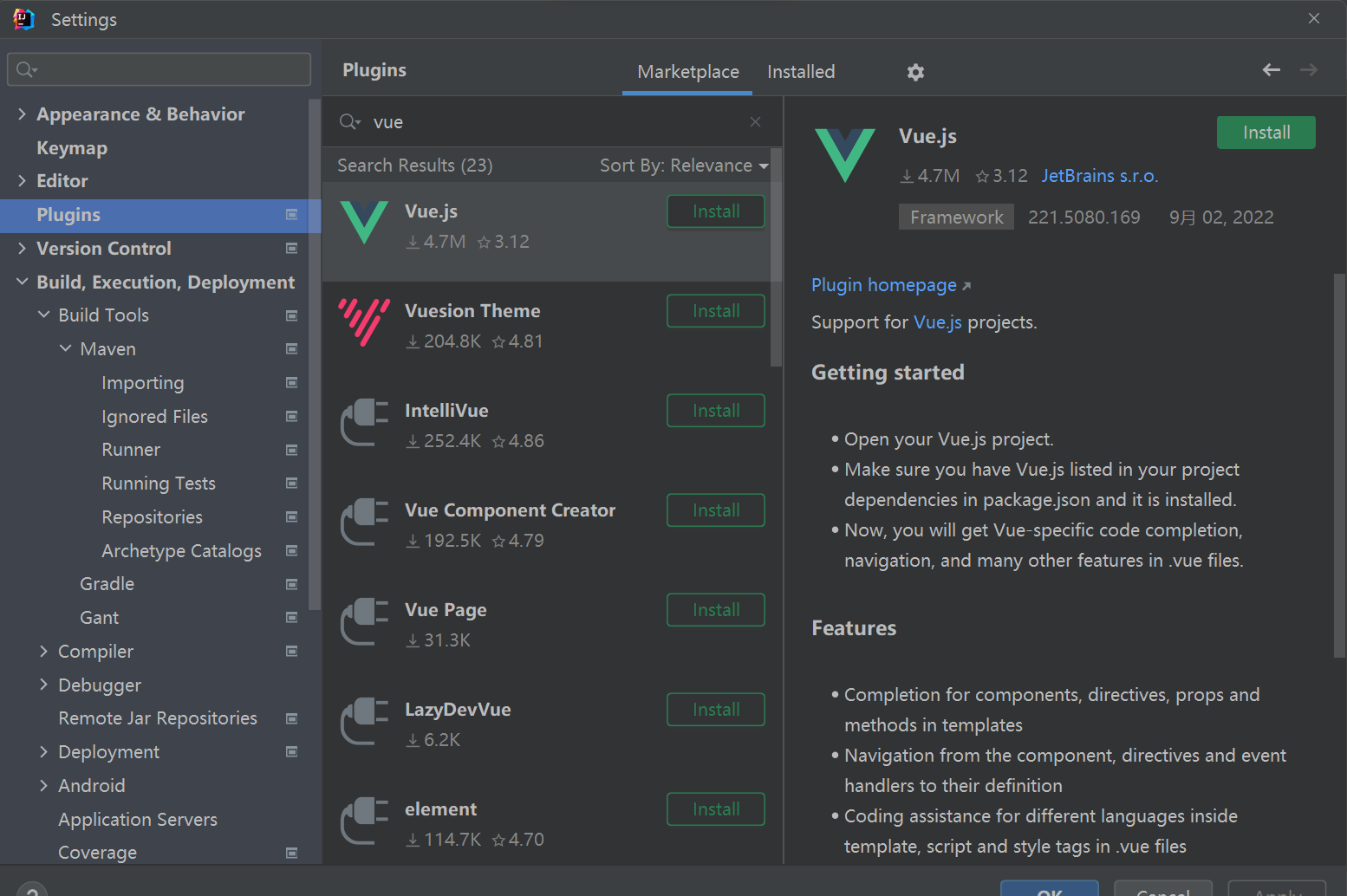Viewport: 1347px width, 896px height.
Task: Expand the Version Control section
Action: pyautogui.click(x=22, y=248)
